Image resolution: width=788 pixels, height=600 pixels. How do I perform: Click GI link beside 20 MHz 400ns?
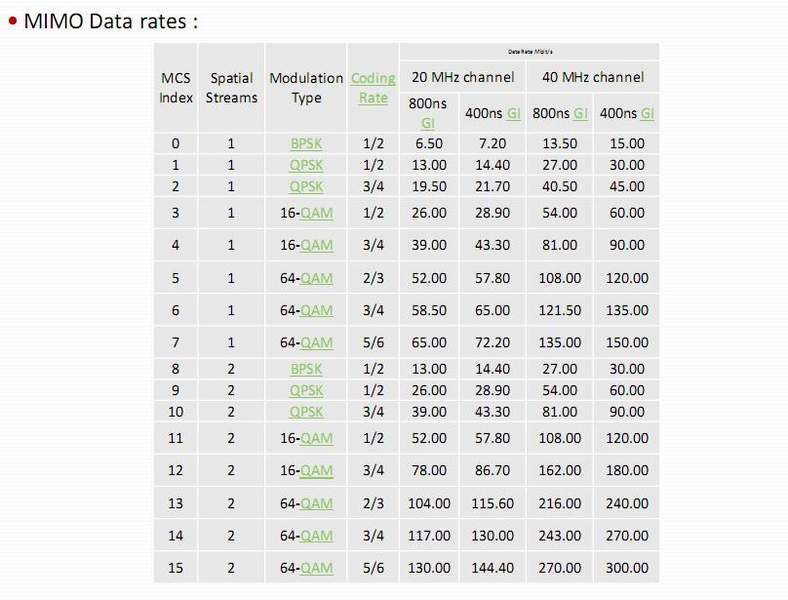click(x=513, y=113)
